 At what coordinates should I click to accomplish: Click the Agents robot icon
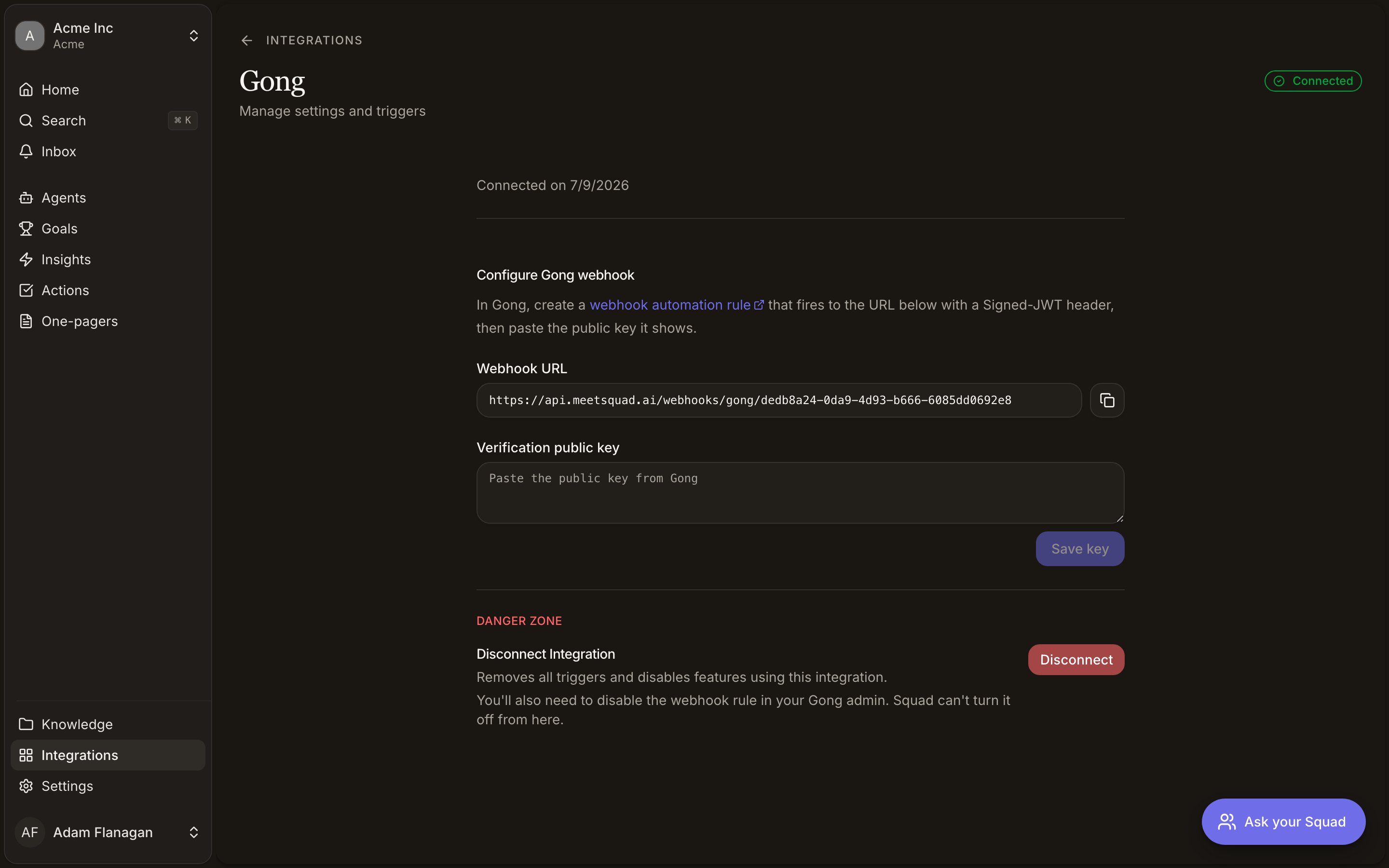click(x=26, y=198)
